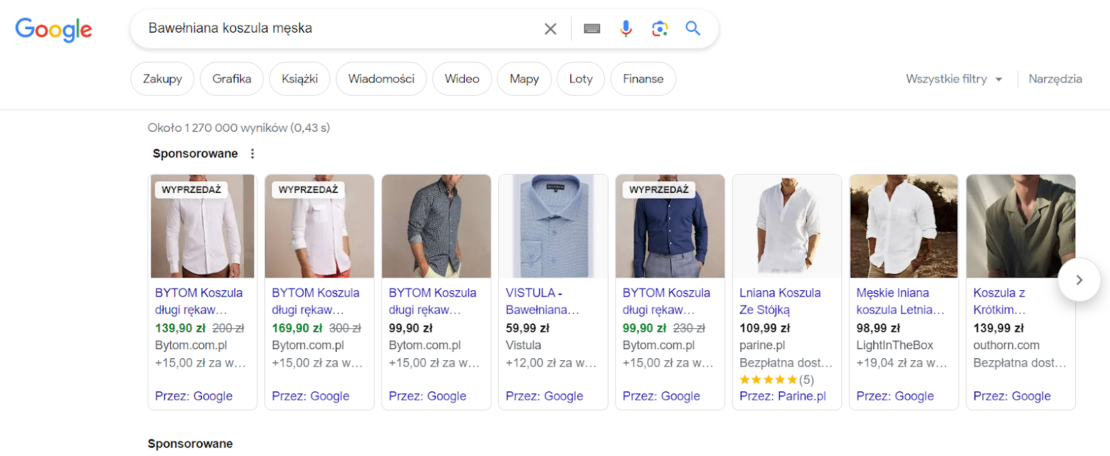Click the crossed-out 300 zł price
The image size is (1110, 456).
coord(345,328)
